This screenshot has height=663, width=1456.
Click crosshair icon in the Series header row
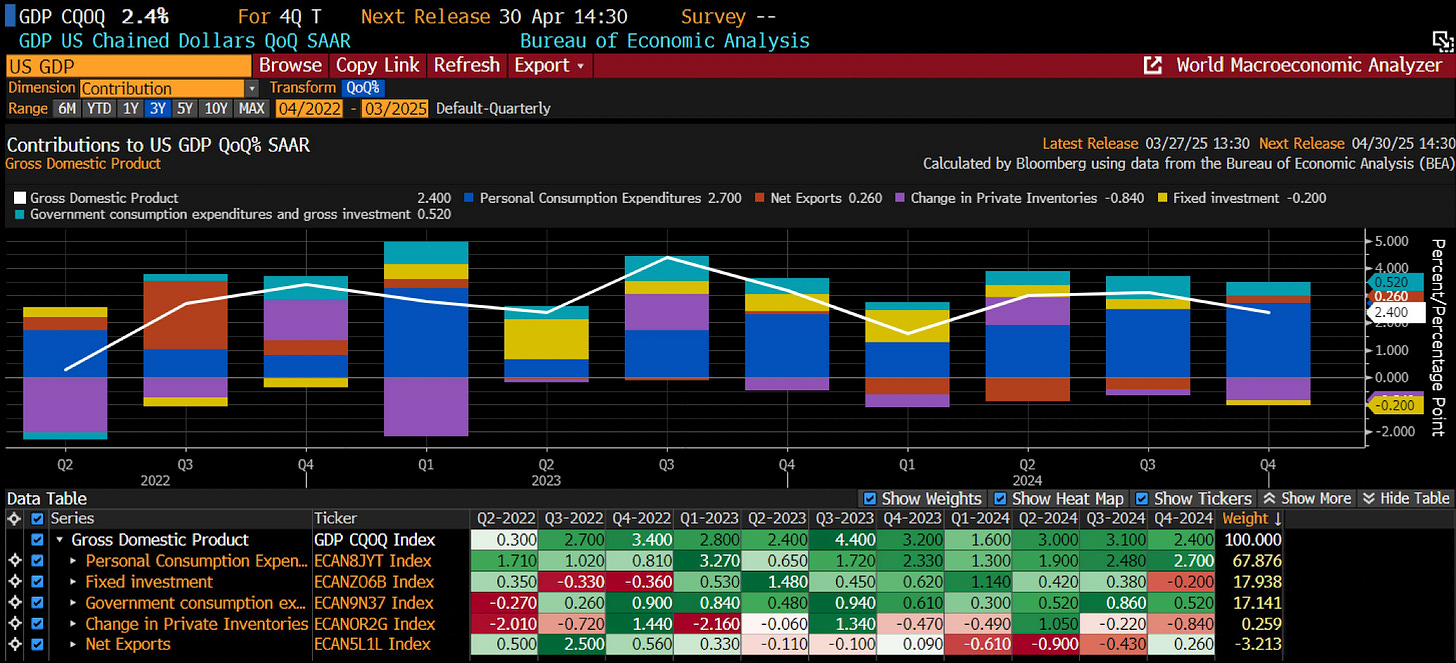tap(14, 518)
